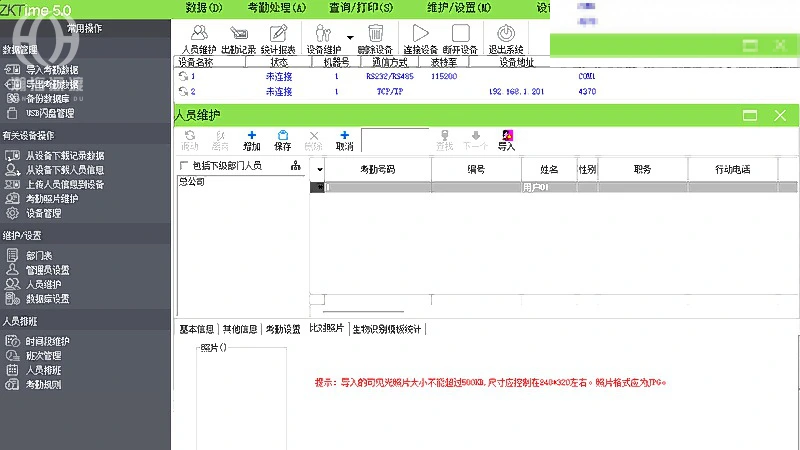Viewport: 800px width, 450px height.
Task: Click the search text field in personnel toolbar
Action: [395, 140]
